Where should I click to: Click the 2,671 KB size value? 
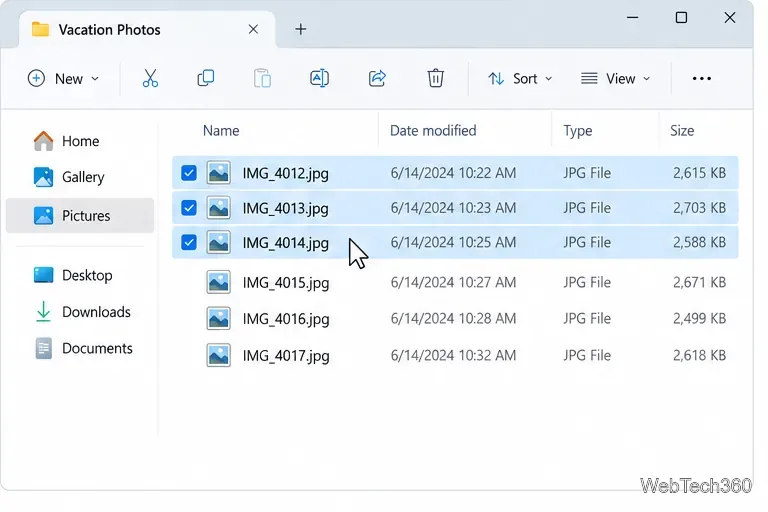699,282
